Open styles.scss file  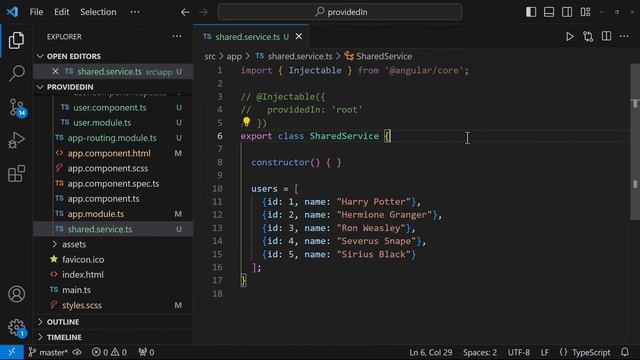tap(82, 305)
